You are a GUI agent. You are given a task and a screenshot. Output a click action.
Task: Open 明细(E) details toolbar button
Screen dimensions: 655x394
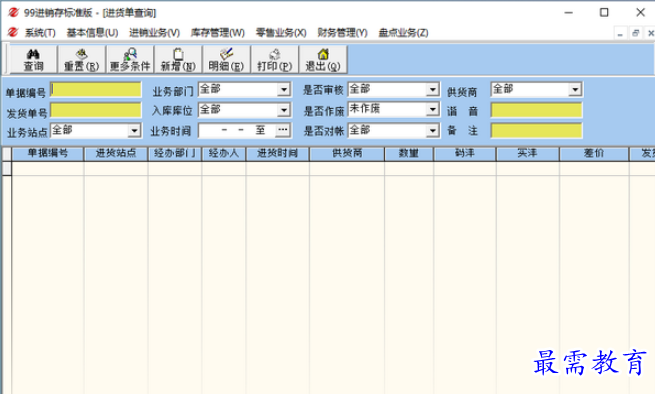[x=226, y=59]
